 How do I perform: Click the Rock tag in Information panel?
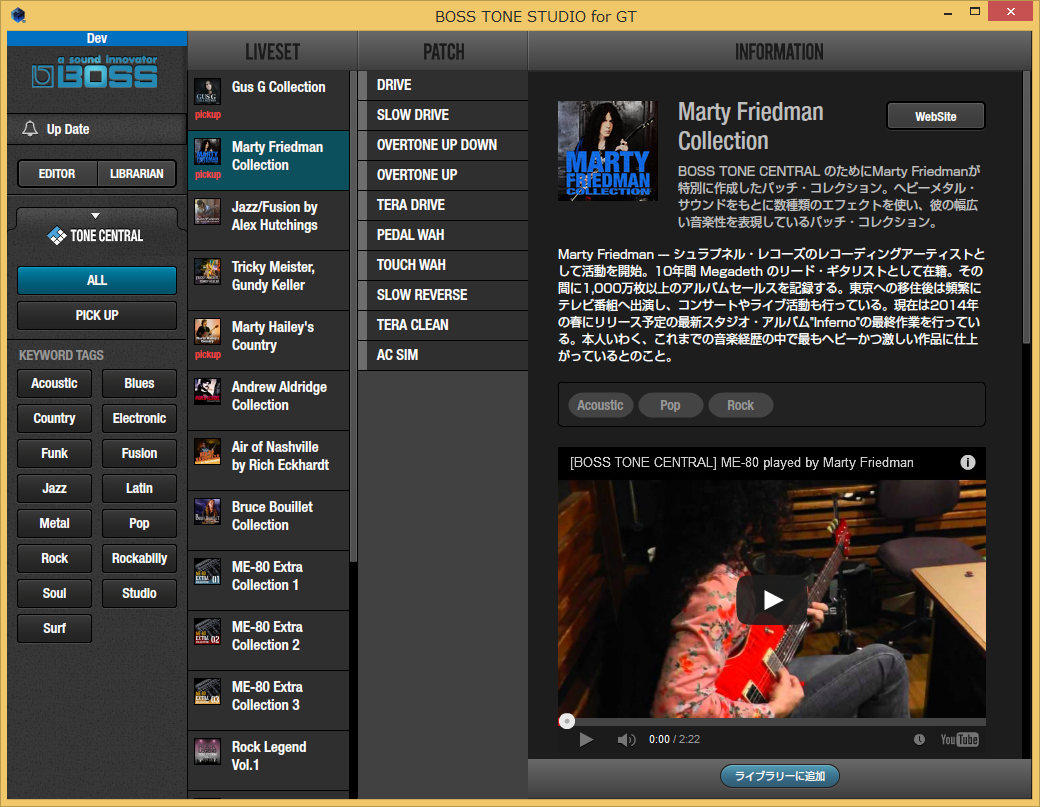[x=740, y=405]
